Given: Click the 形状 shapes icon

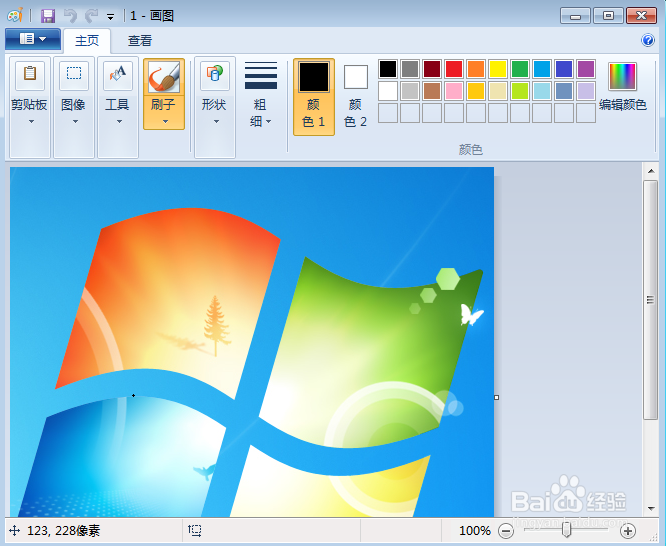Looking at the screenshot, I should click(x=214, y=75).
